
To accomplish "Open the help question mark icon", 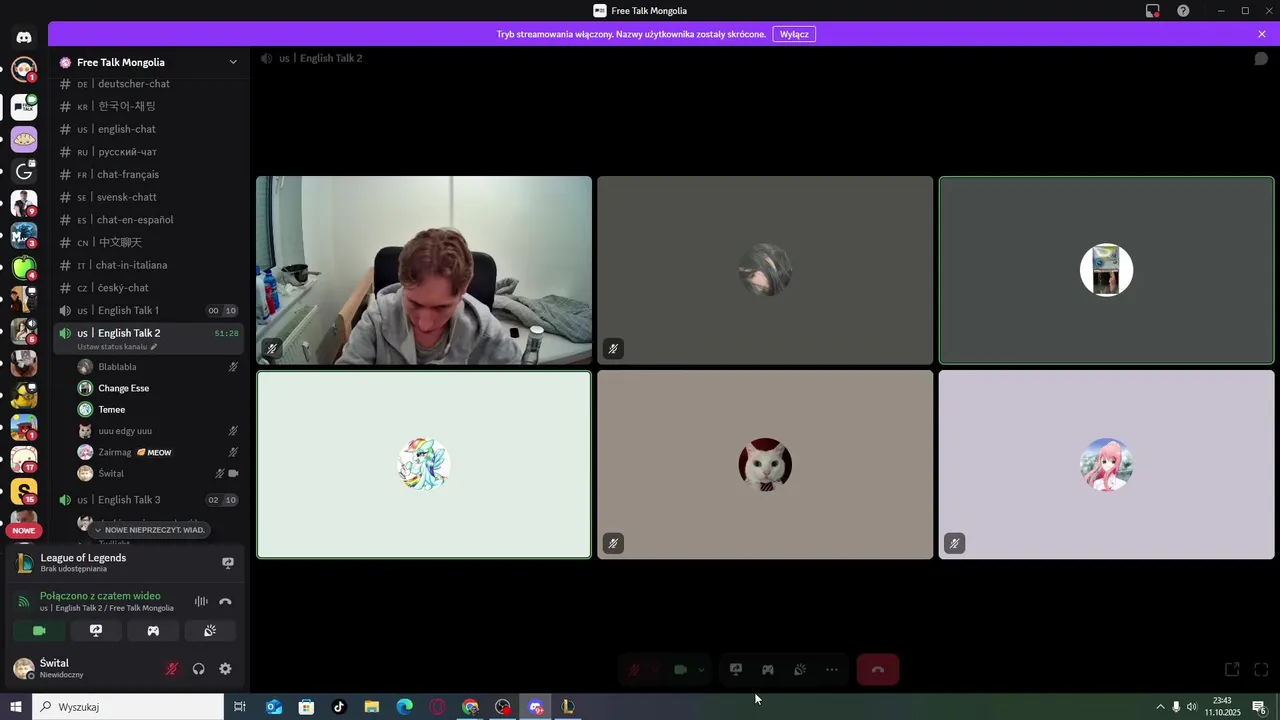I will [x=1183, y=11].
